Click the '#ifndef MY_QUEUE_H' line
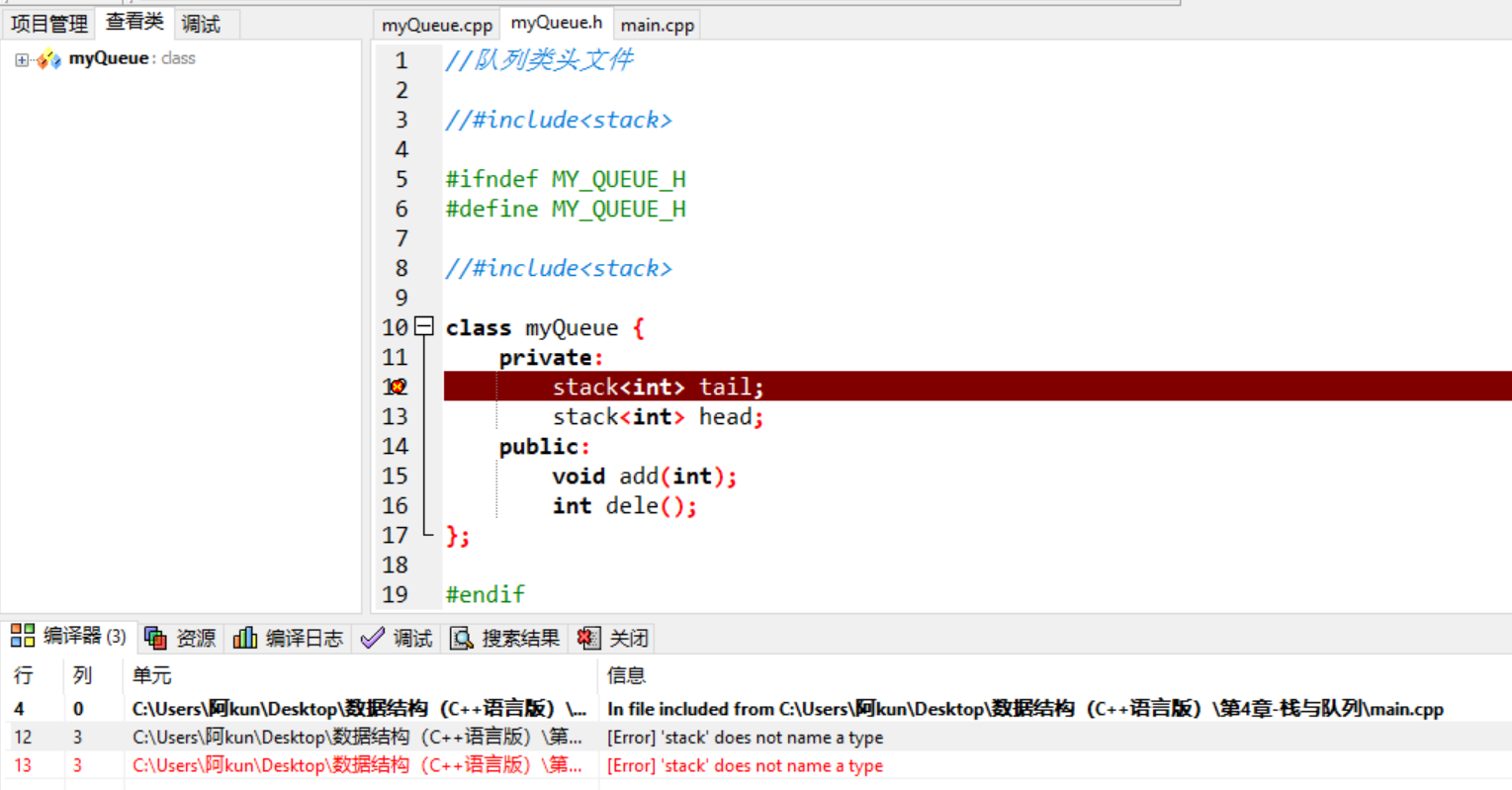 tap(566, 179)
